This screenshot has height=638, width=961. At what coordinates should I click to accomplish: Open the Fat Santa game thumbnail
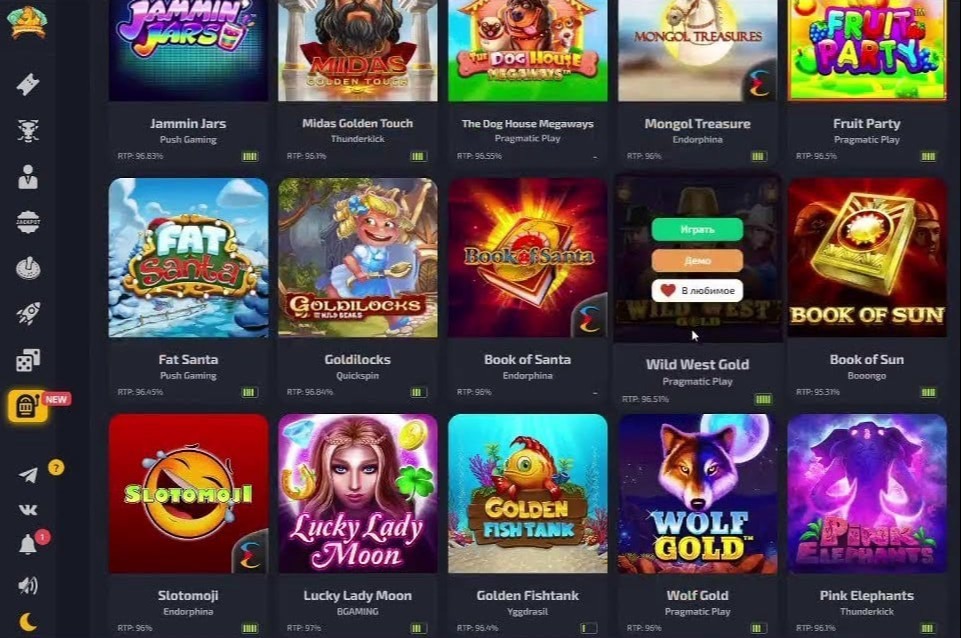click(188, 257)
